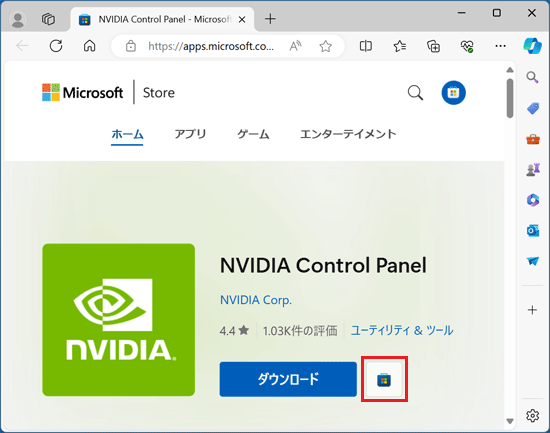Select the エンターテイメント tab

348,134
